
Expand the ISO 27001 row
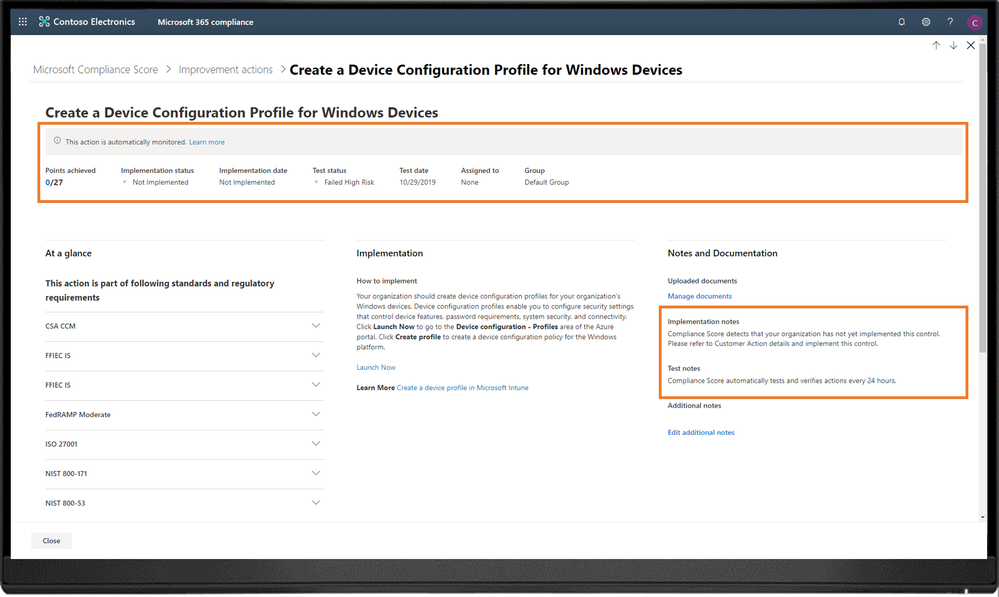[316, 444]
